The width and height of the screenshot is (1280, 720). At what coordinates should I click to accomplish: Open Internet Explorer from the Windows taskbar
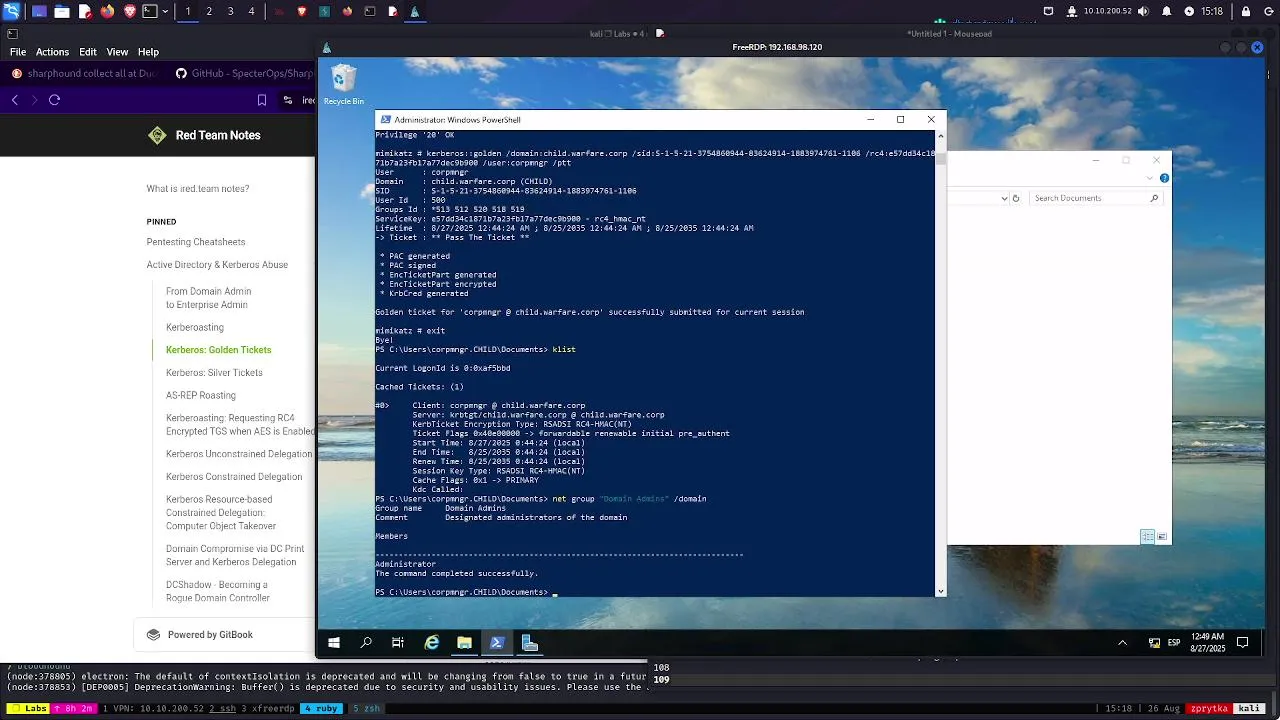[432, 643]
